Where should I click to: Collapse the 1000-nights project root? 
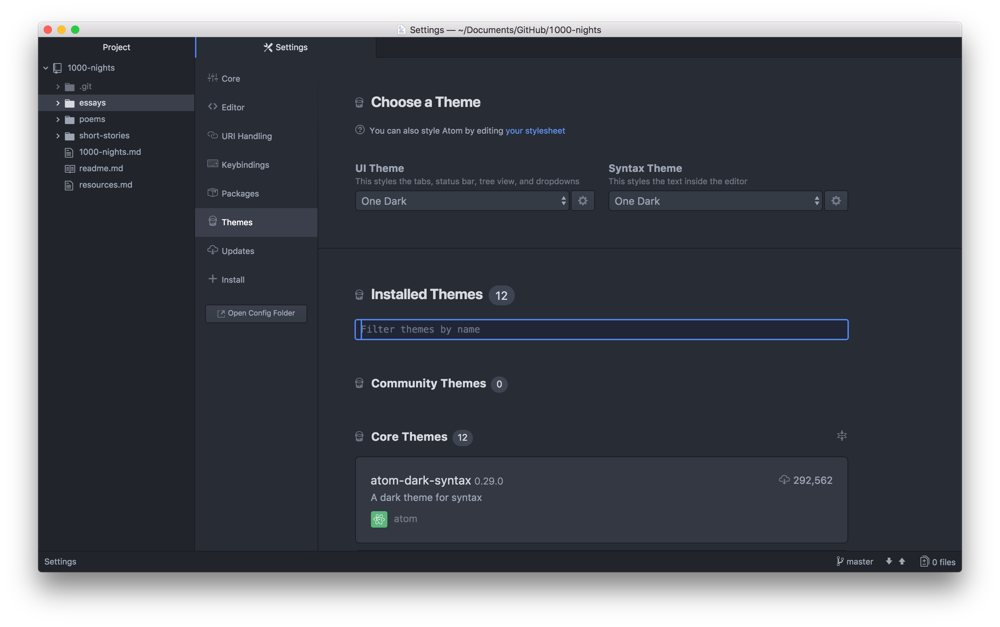(45, 68)
